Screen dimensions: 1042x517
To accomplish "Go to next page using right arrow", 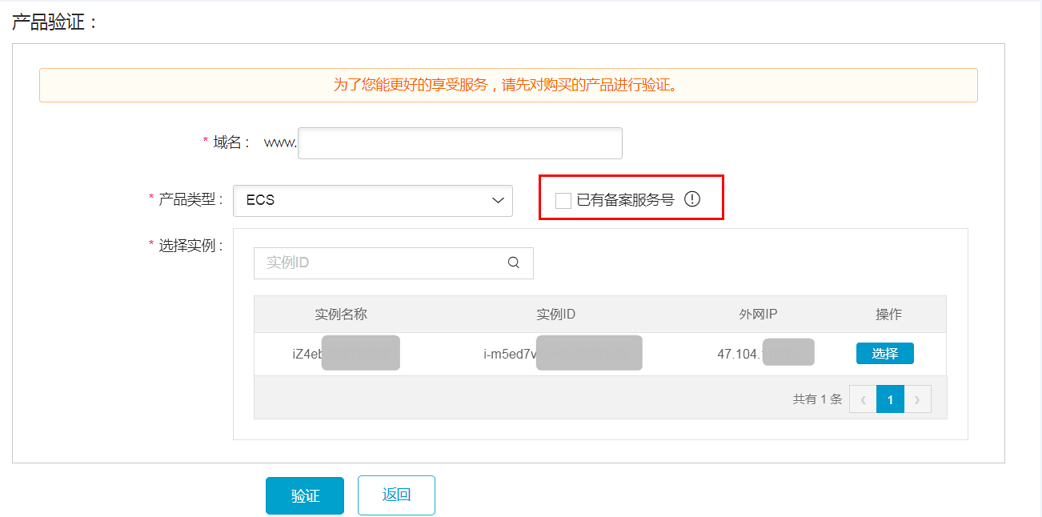I will click(x=917, y=399).
